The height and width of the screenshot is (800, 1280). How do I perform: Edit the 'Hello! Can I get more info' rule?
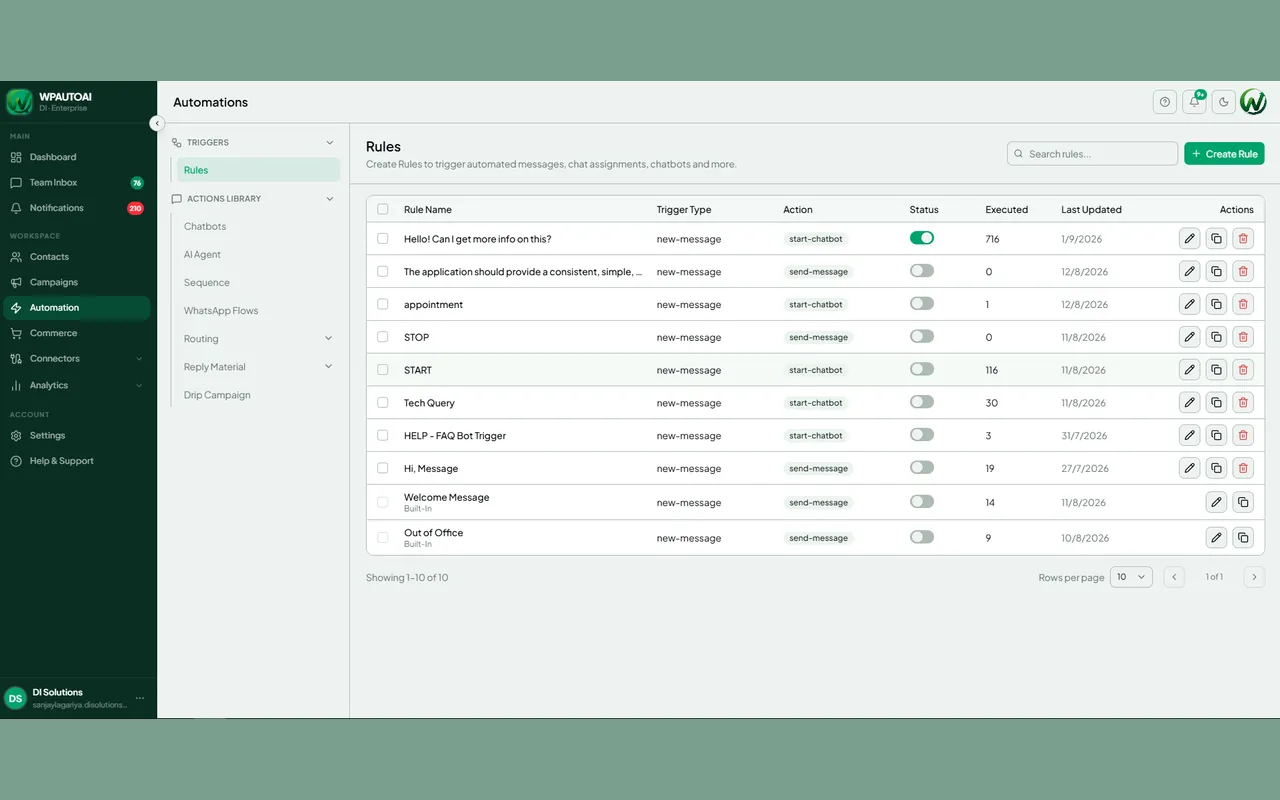pyautogui.click(x=1189, y=238)
